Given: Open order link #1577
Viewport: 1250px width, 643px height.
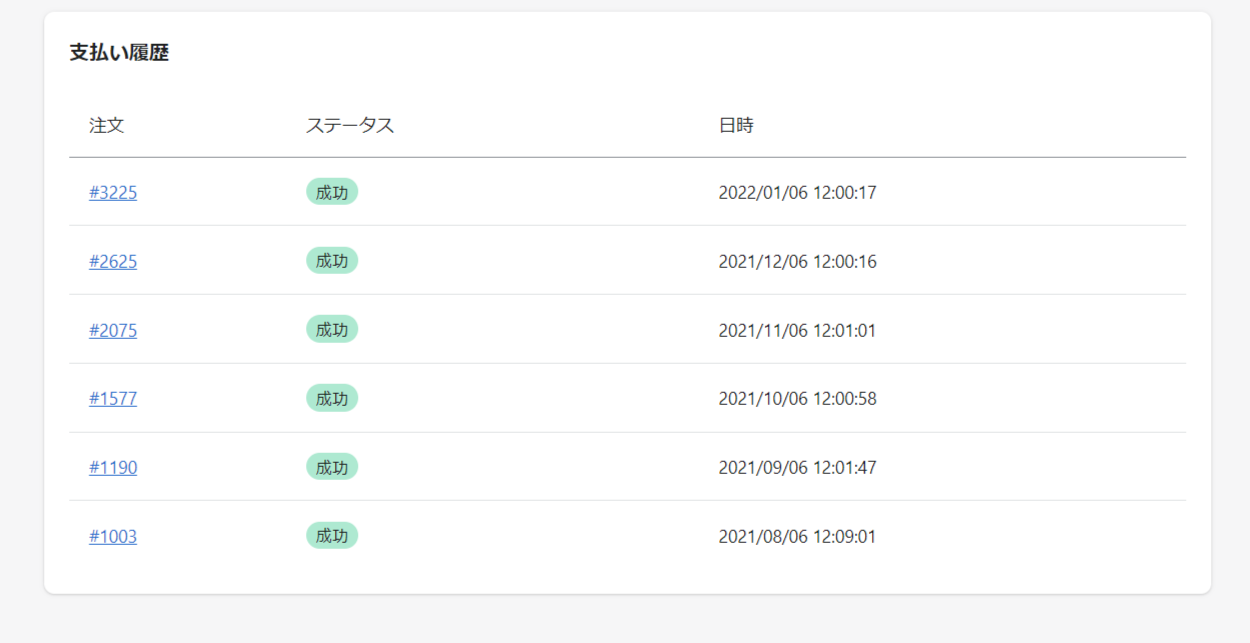Looking at the screenshot, I should pyautogui.click(x=113, y=399).
